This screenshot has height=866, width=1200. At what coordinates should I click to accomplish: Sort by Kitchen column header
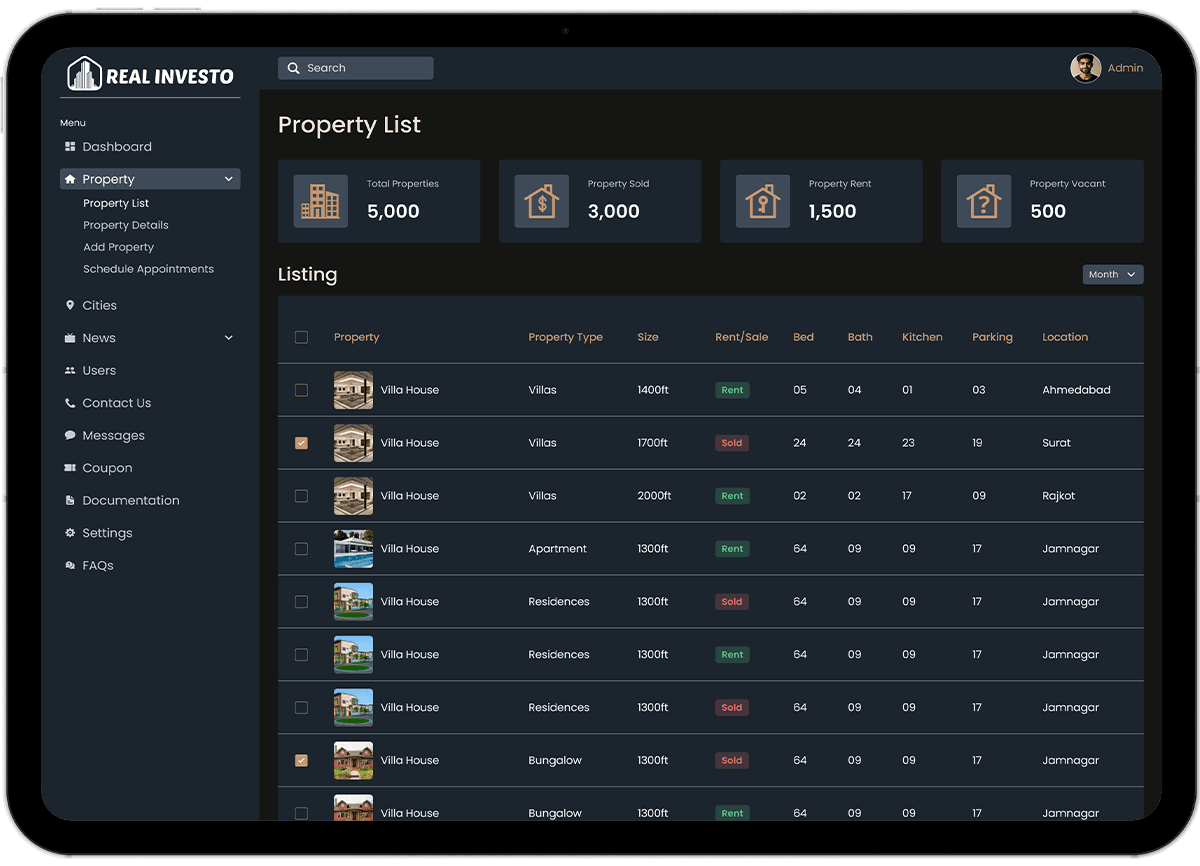click(922, 337)
